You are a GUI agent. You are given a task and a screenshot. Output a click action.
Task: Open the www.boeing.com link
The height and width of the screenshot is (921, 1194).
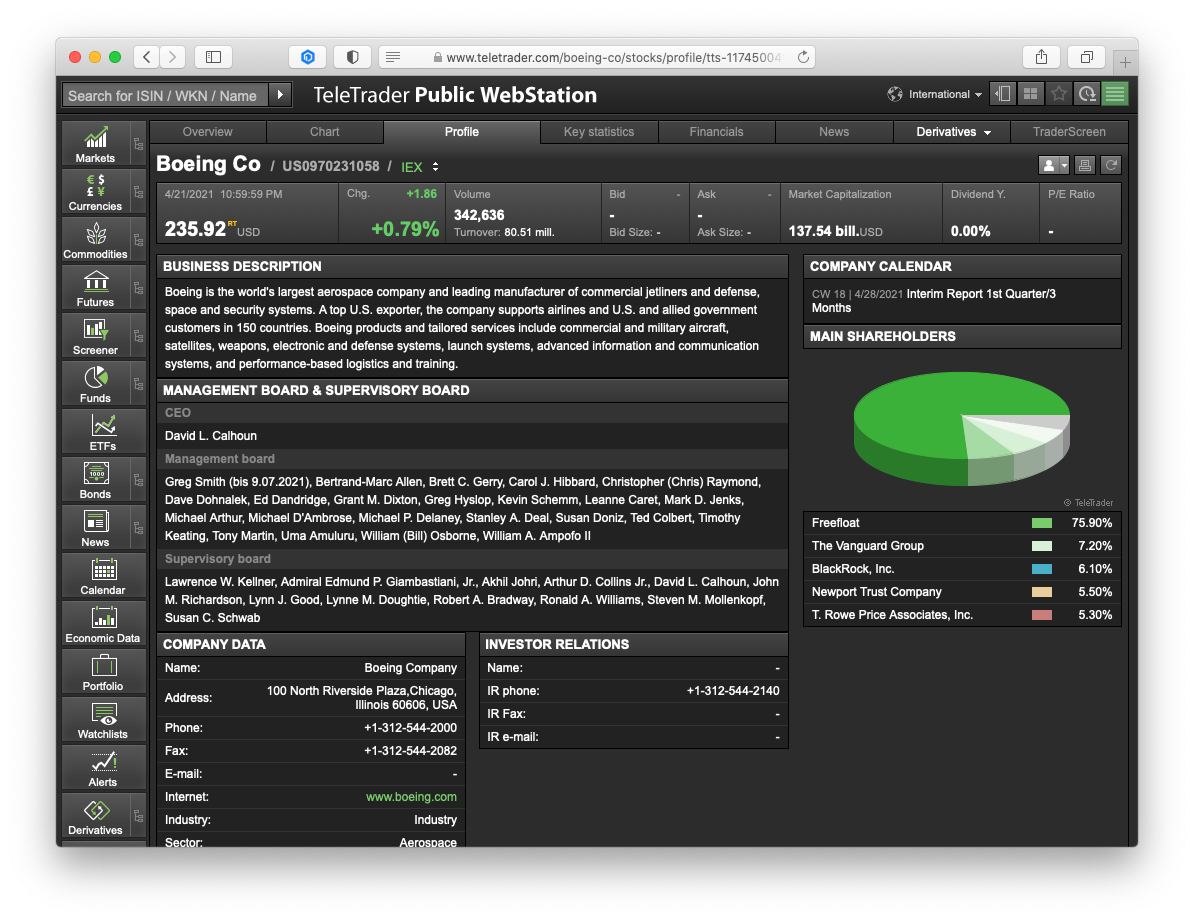pyautogui.click(x=411, y=797)
